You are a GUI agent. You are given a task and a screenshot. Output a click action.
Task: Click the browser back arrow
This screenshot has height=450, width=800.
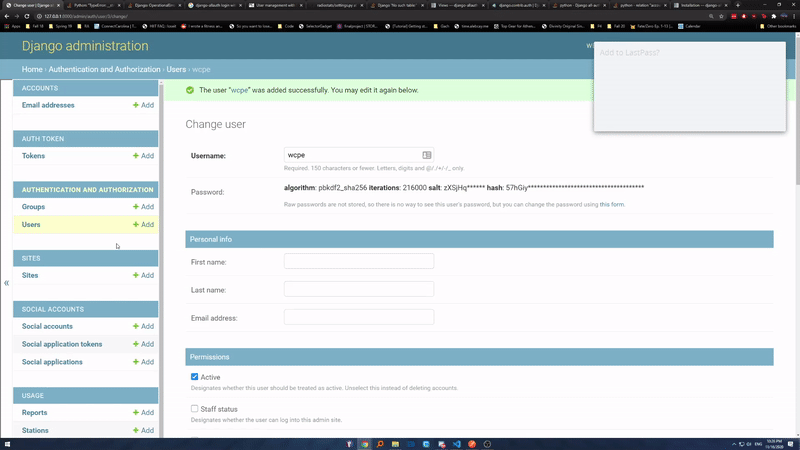click(7, 16)
